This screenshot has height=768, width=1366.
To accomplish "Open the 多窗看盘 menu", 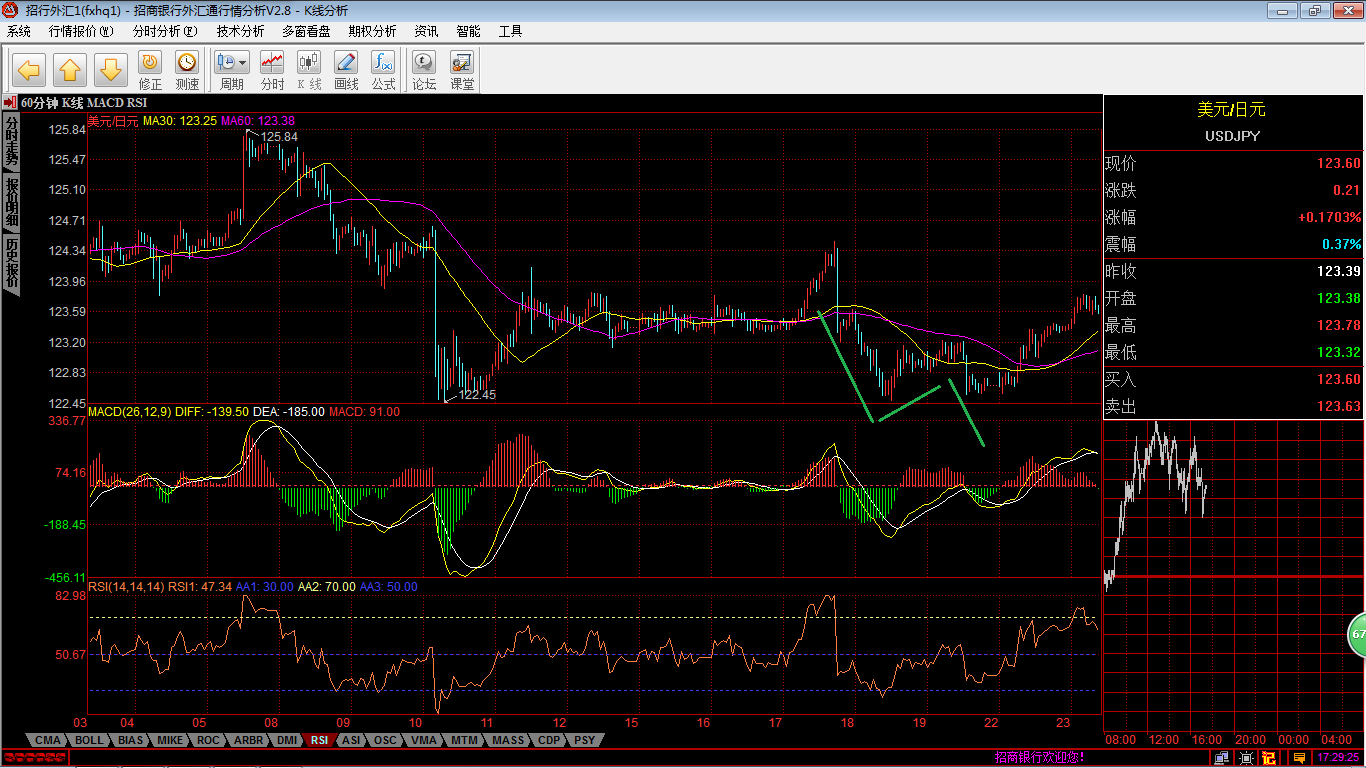I will click(306, 31).
